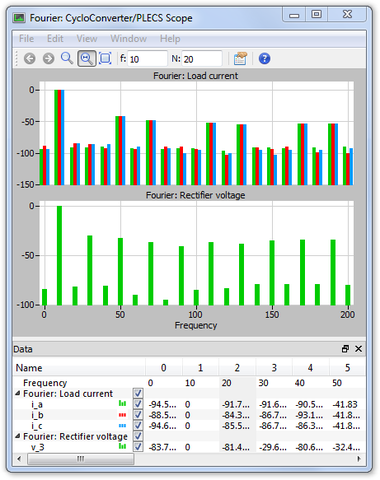Open the blue help icon
The image size is (380, 480).
pos(264,59)
